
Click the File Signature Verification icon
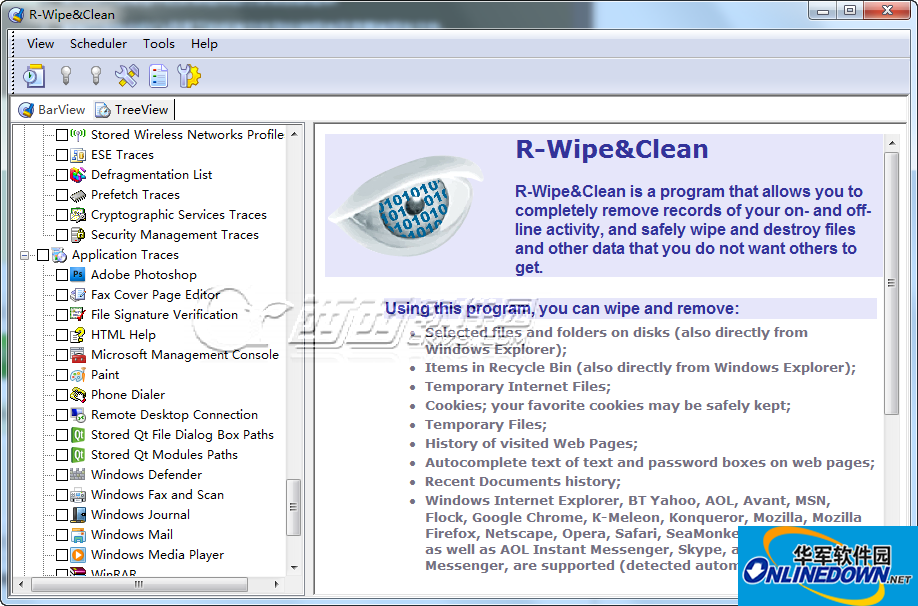78,314
